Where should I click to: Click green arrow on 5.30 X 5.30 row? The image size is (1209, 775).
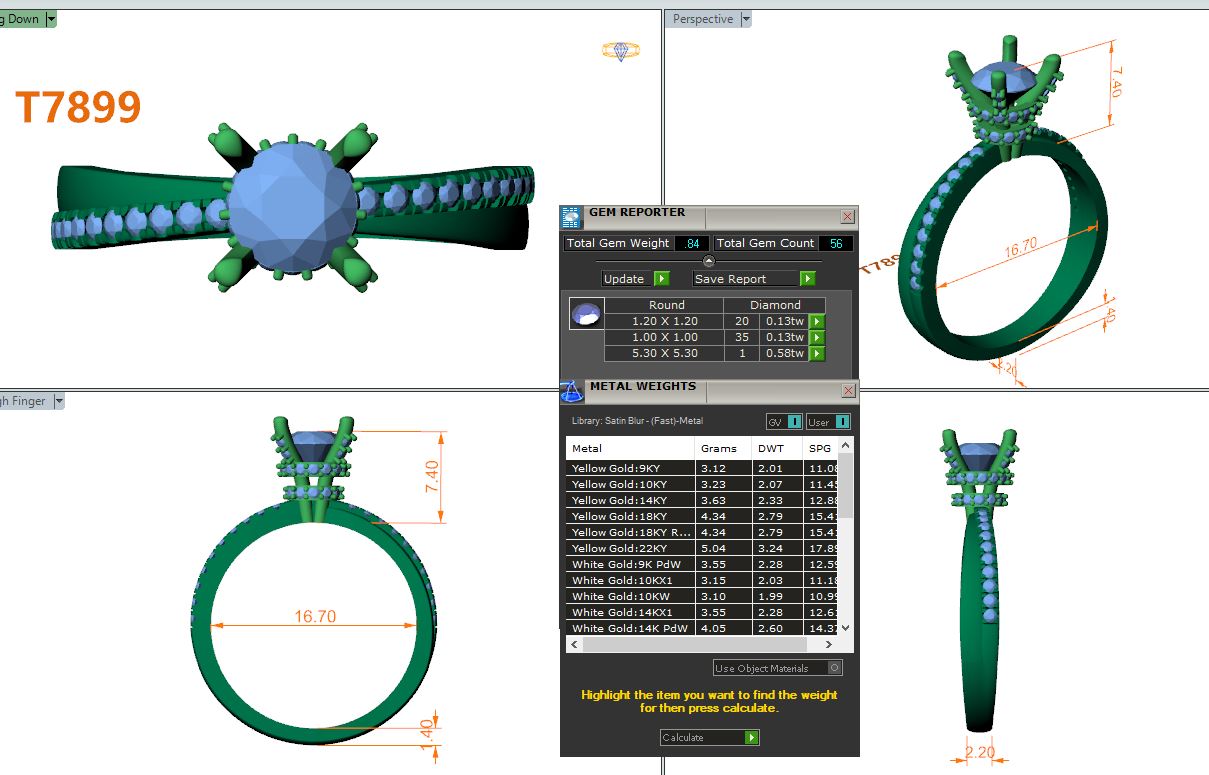pyautogui.click(x=817, y=354)
